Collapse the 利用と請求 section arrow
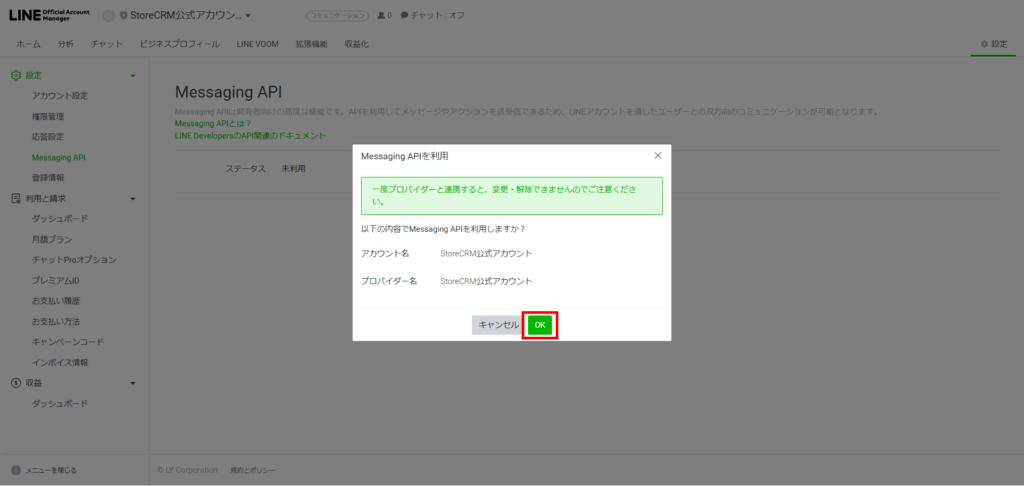The image size is (1024, 486). (133, 199)
